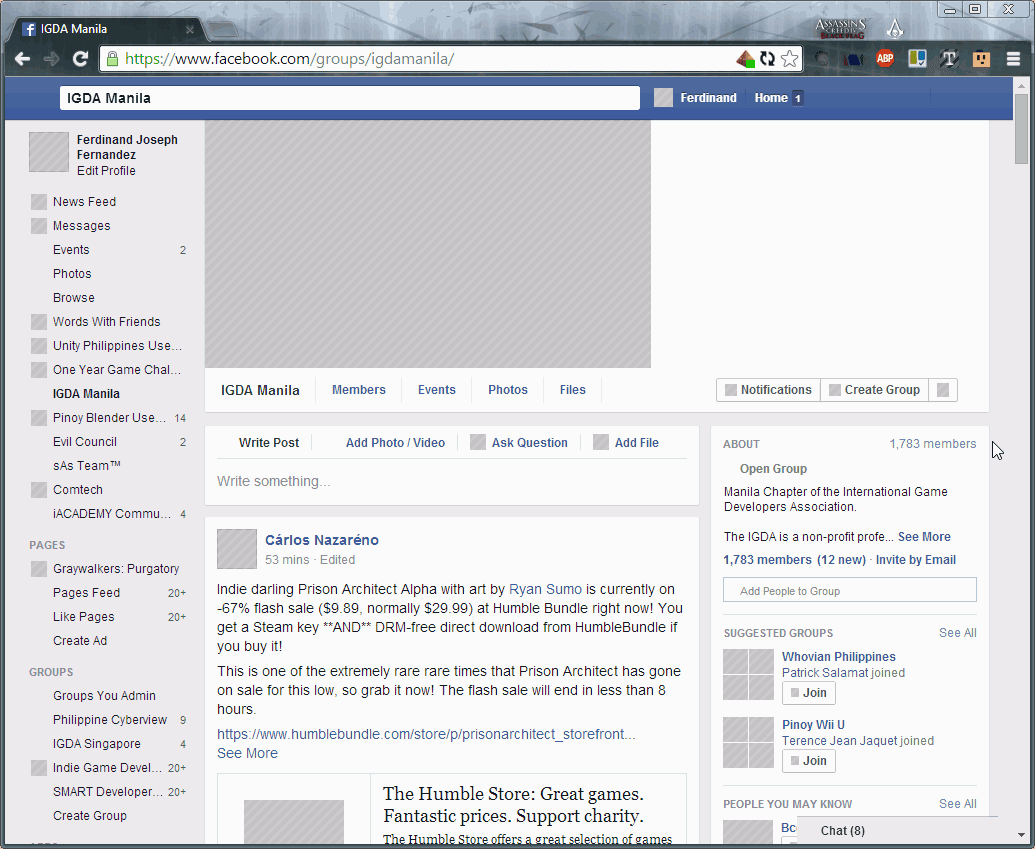Open the Notifications group button
Screen dimensions: 1035x849
(x=768, y=390)
